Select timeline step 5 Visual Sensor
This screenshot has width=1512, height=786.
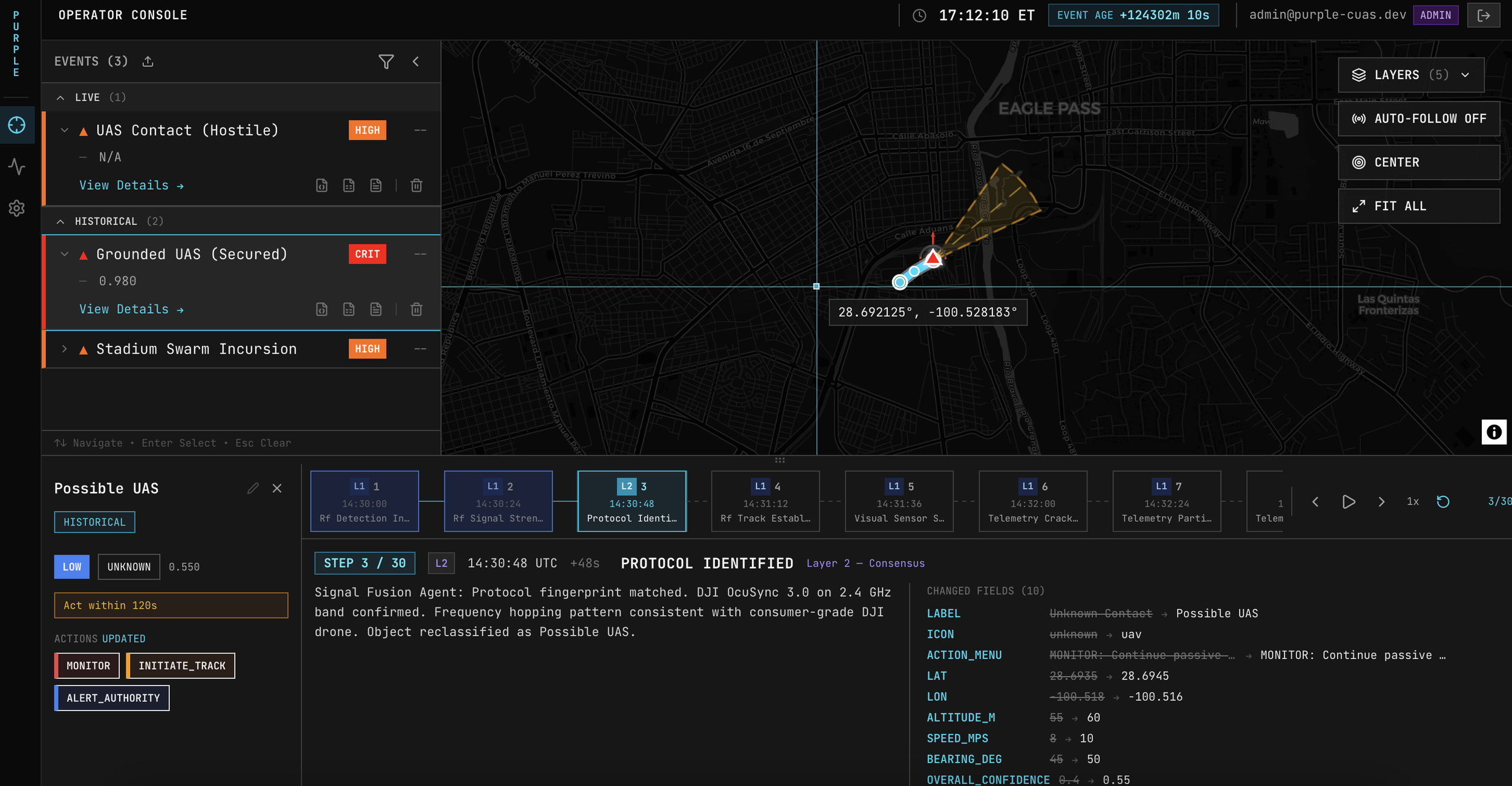899,501
